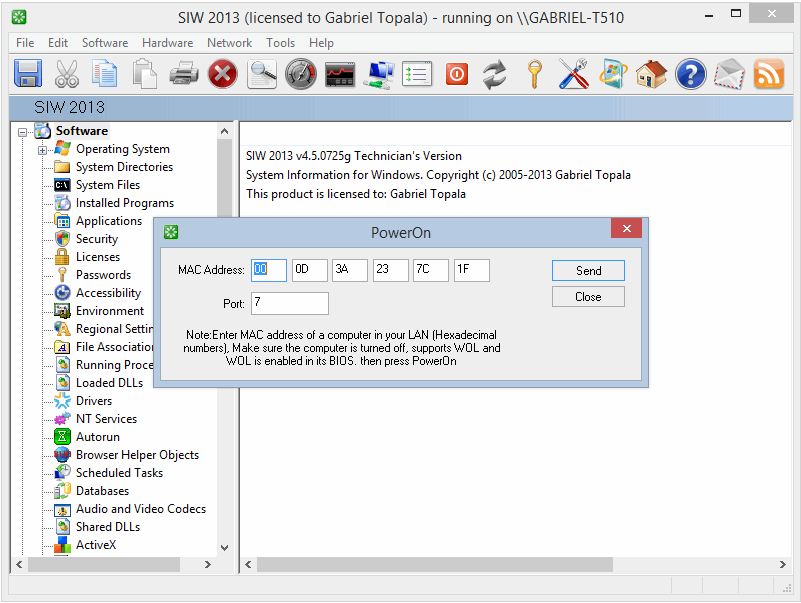Collapse the Software tree node
Screen dimensions: 801x603
coord(23,132)
